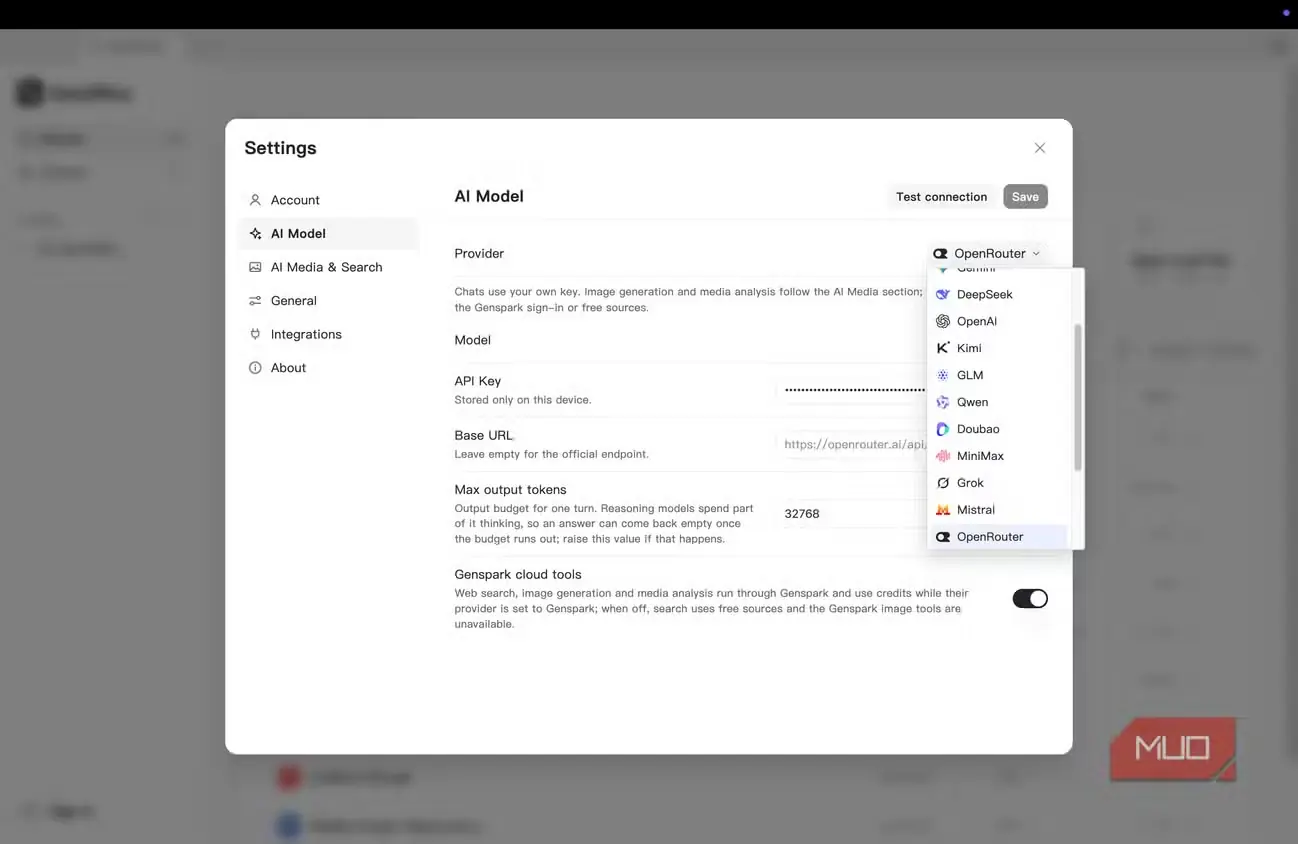This screenshot has height=844, width=1298.
Task: Click the AI Media & Search image icon
Action: [255, 267]
